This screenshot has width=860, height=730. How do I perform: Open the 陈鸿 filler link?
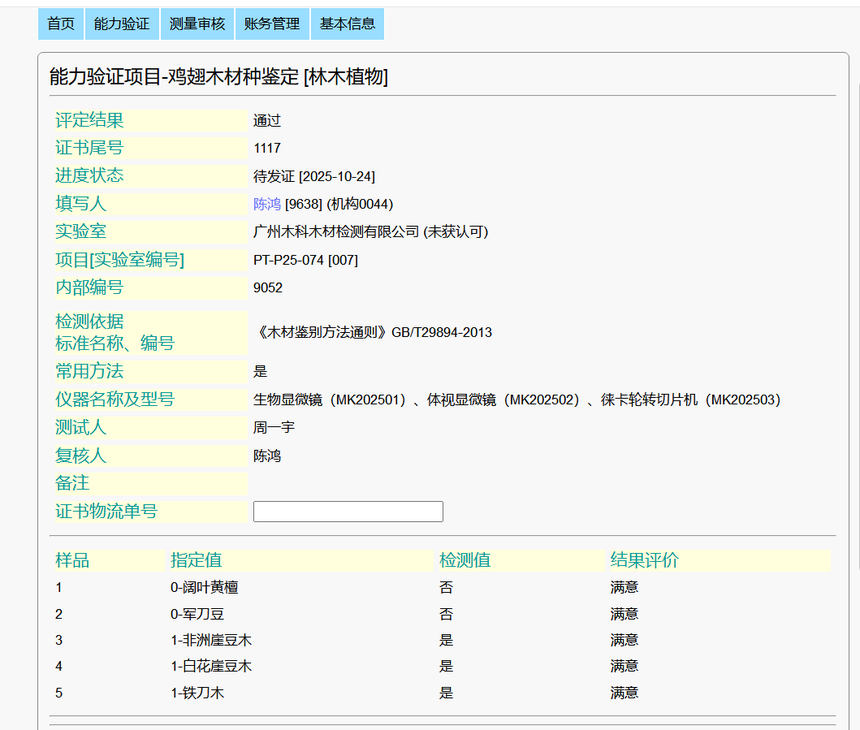click(x=267, y=204)
